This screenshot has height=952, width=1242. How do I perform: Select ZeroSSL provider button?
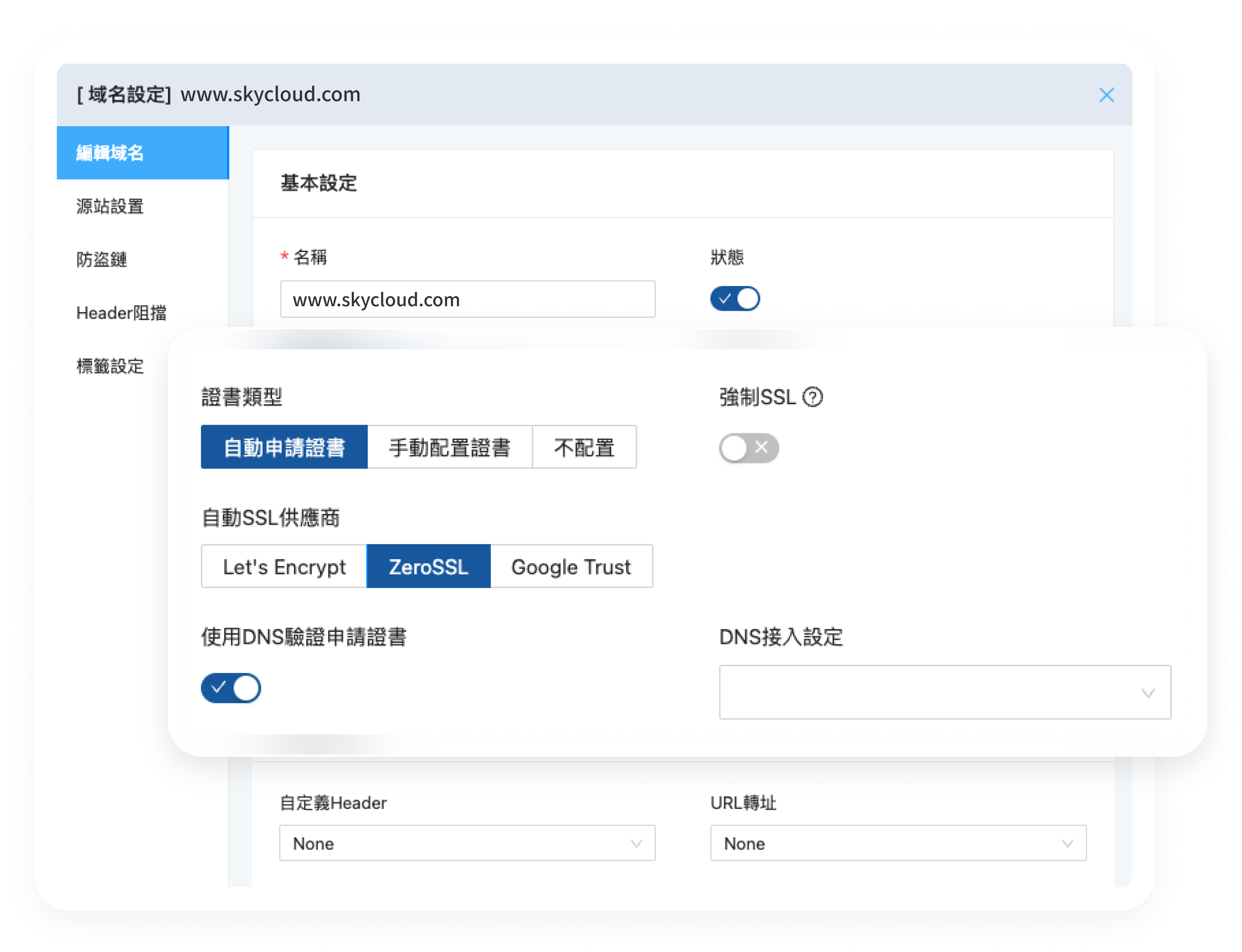pyautogui.click(x=429, y=567)
